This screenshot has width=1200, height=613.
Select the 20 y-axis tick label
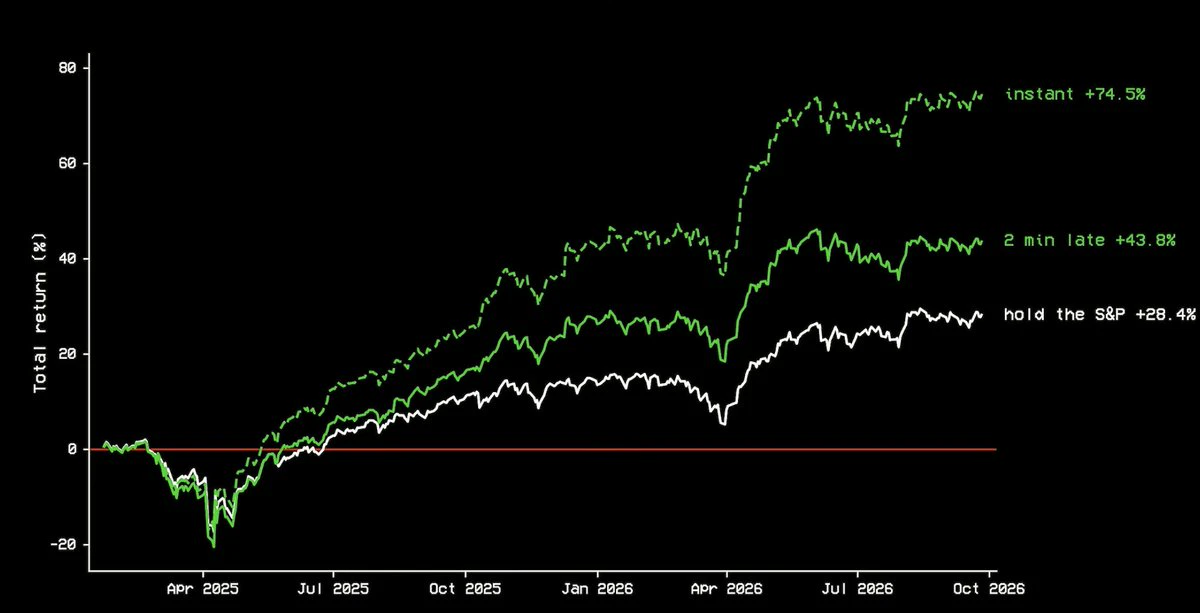tap(69, 354)
